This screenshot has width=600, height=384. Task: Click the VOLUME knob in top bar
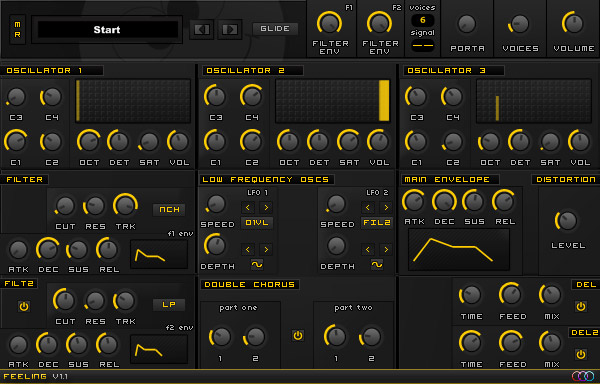[x=573, y=23]
